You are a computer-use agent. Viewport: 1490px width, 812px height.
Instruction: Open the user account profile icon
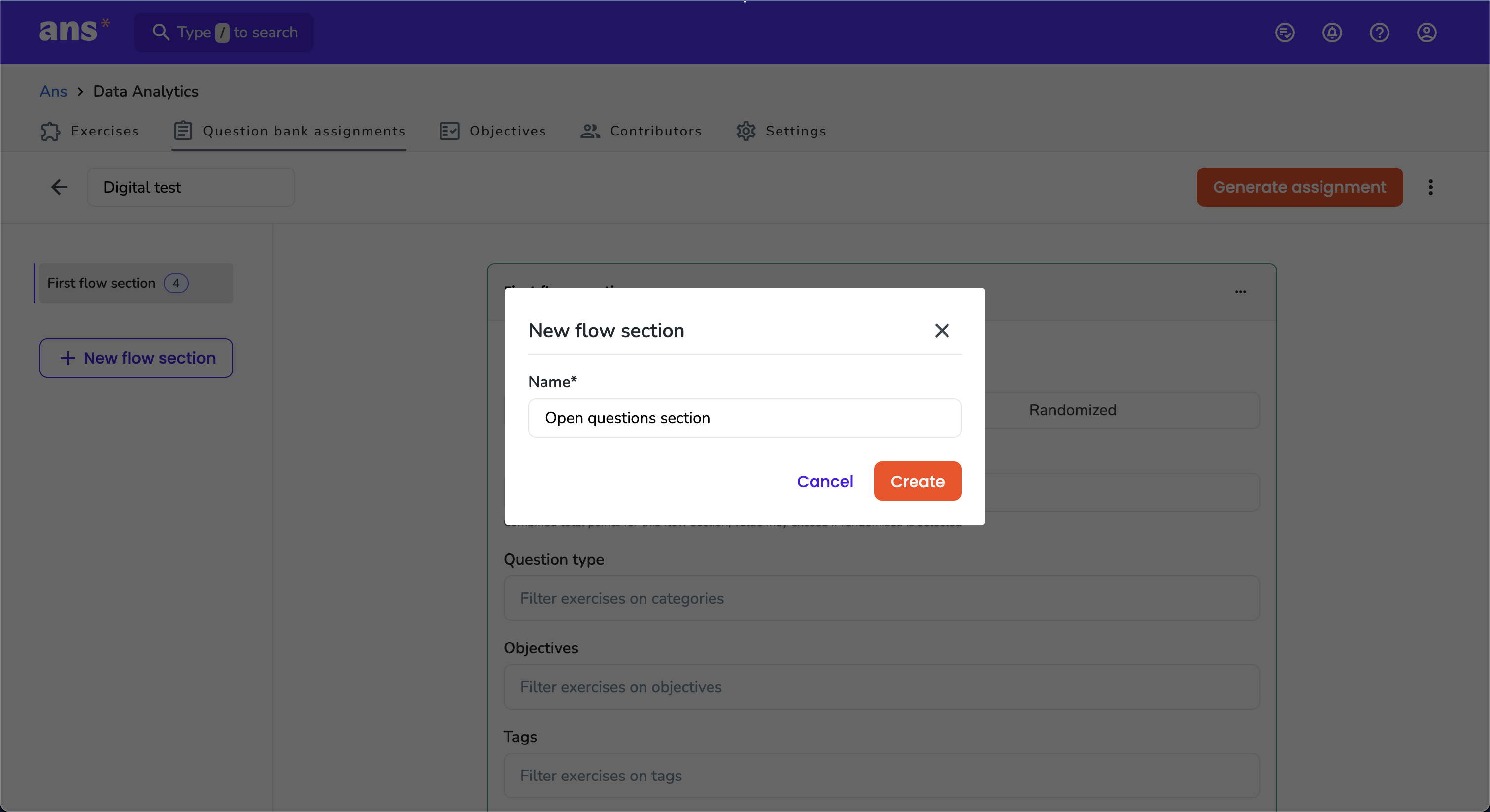point(1427,33)
